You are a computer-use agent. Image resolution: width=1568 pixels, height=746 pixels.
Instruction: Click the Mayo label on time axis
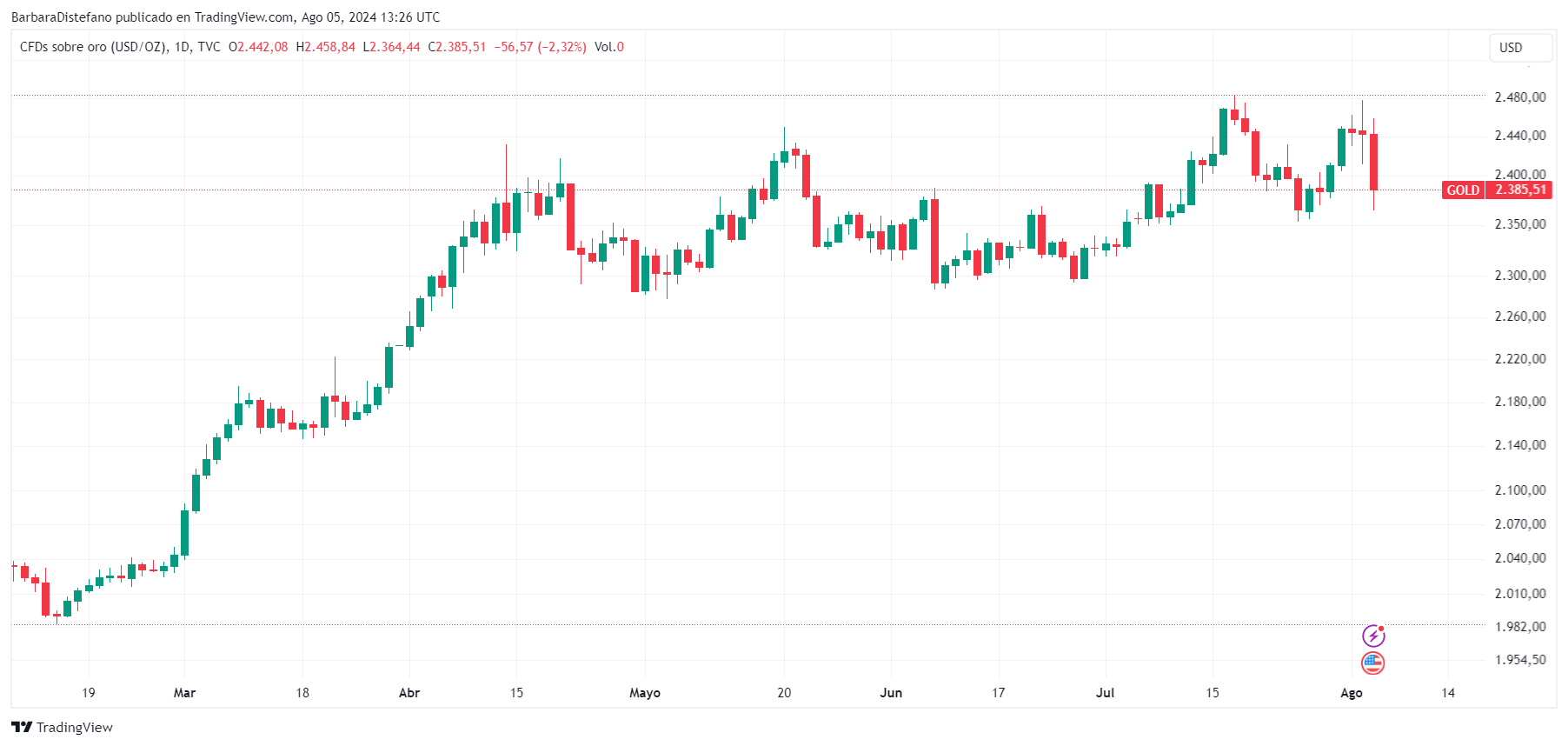pyautogui.click(x=645, y=693)
